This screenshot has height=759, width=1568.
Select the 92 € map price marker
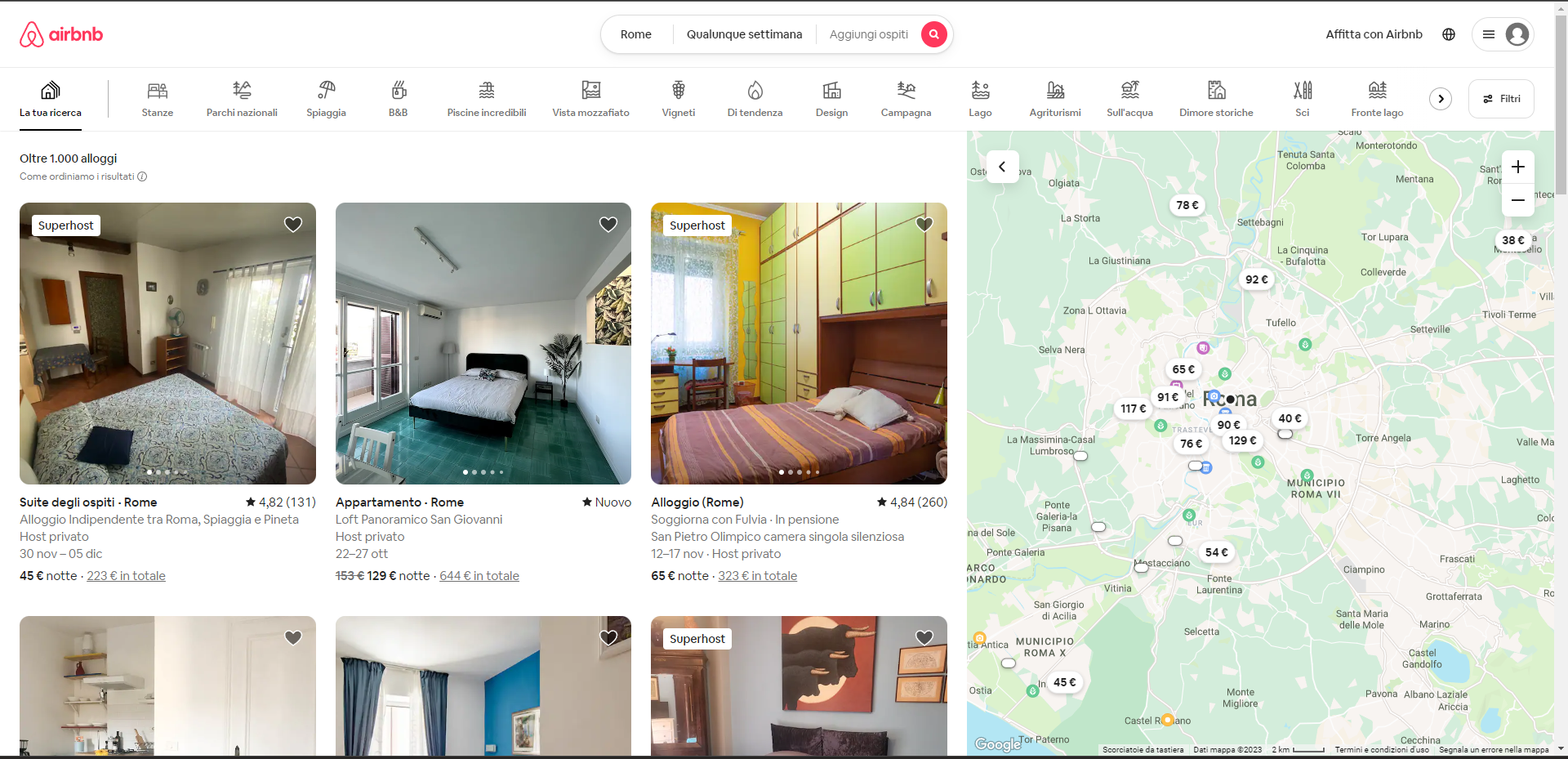1257,279
